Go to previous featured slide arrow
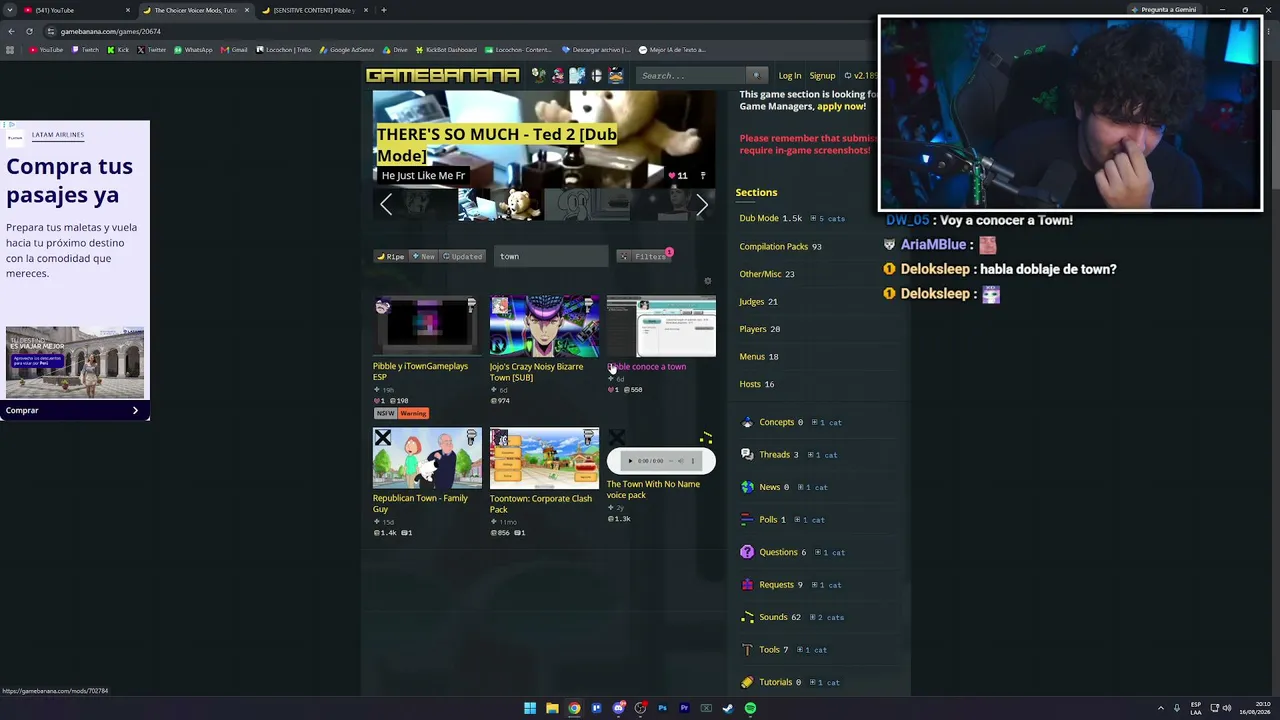The height and width of the screenshot is (720, 1280). (x=386, y=204)
